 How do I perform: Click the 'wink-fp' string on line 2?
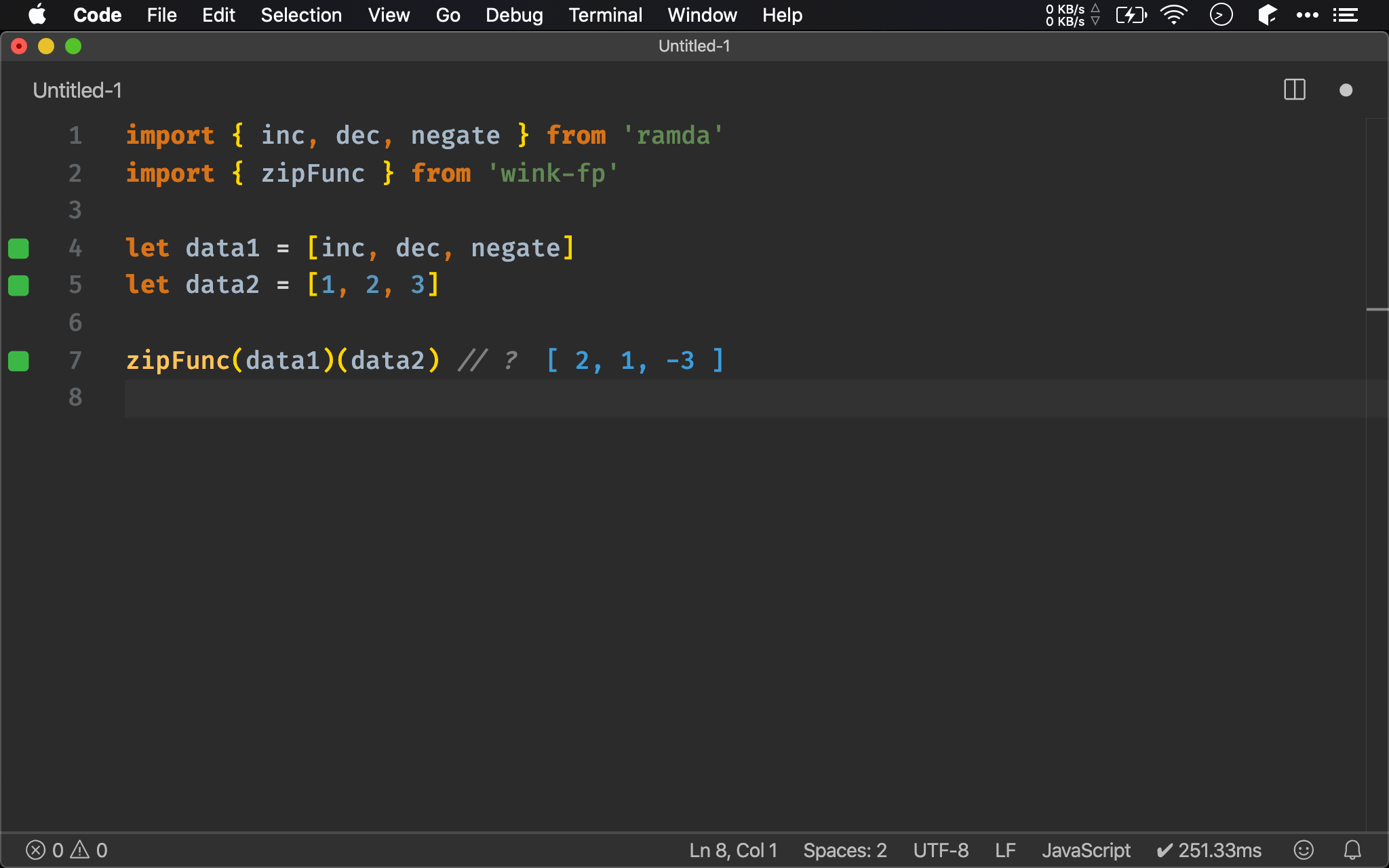pos(553,174)
